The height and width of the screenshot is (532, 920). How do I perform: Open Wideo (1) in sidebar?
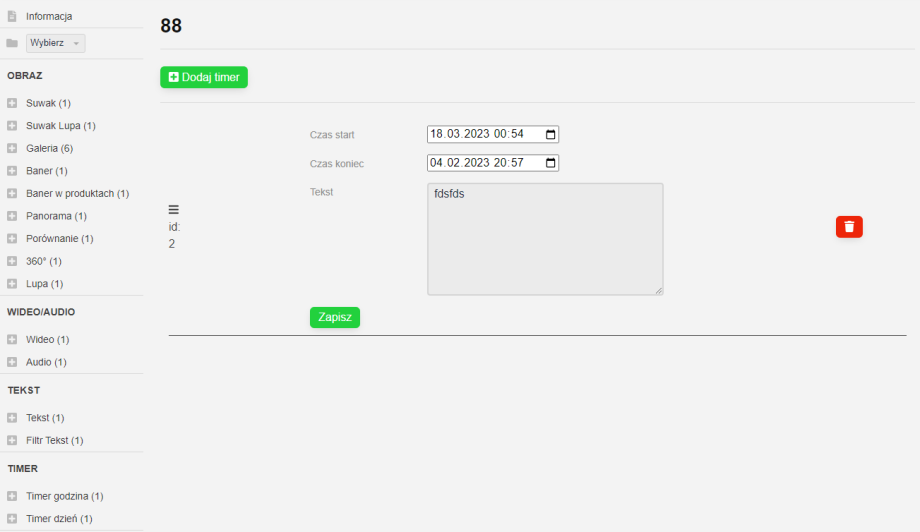(47, 339)
